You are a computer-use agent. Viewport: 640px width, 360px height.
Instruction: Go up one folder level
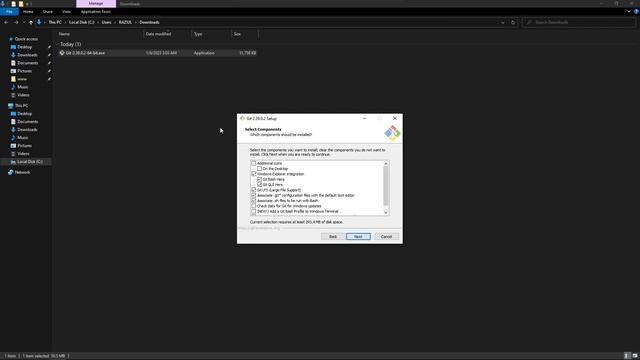click(31, 22)
